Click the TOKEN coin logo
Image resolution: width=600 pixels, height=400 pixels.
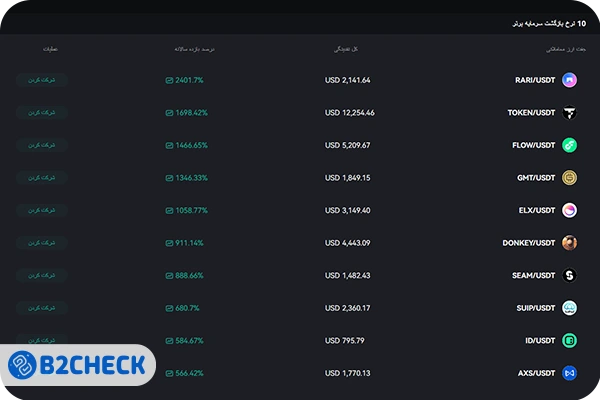click(569, 113)
